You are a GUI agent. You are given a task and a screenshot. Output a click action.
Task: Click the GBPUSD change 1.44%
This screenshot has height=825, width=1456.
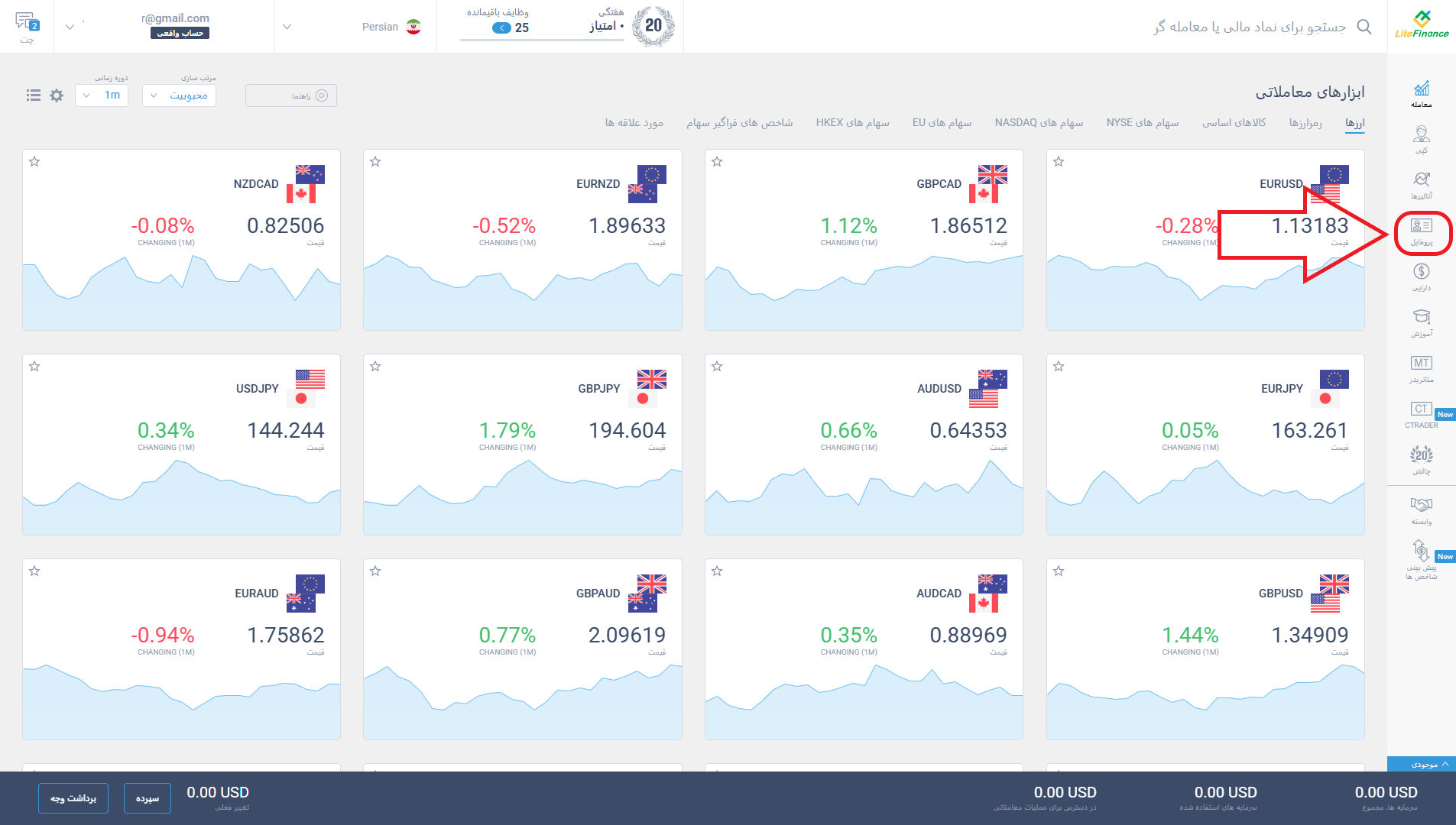click(1190, 636)
